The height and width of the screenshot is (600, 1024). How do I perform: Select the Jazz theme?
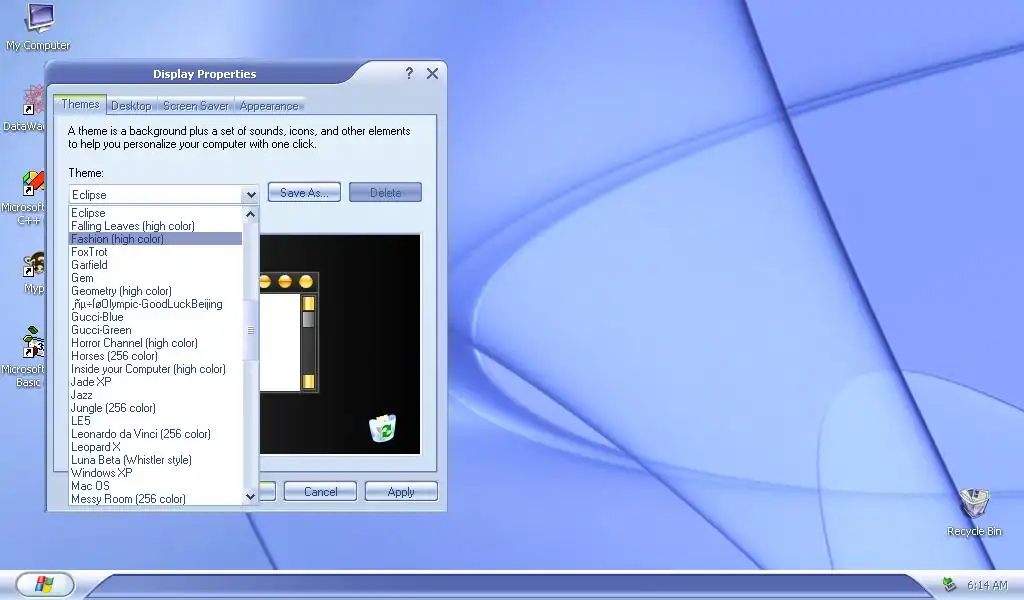pyautogui.click(x=155, y=395)
